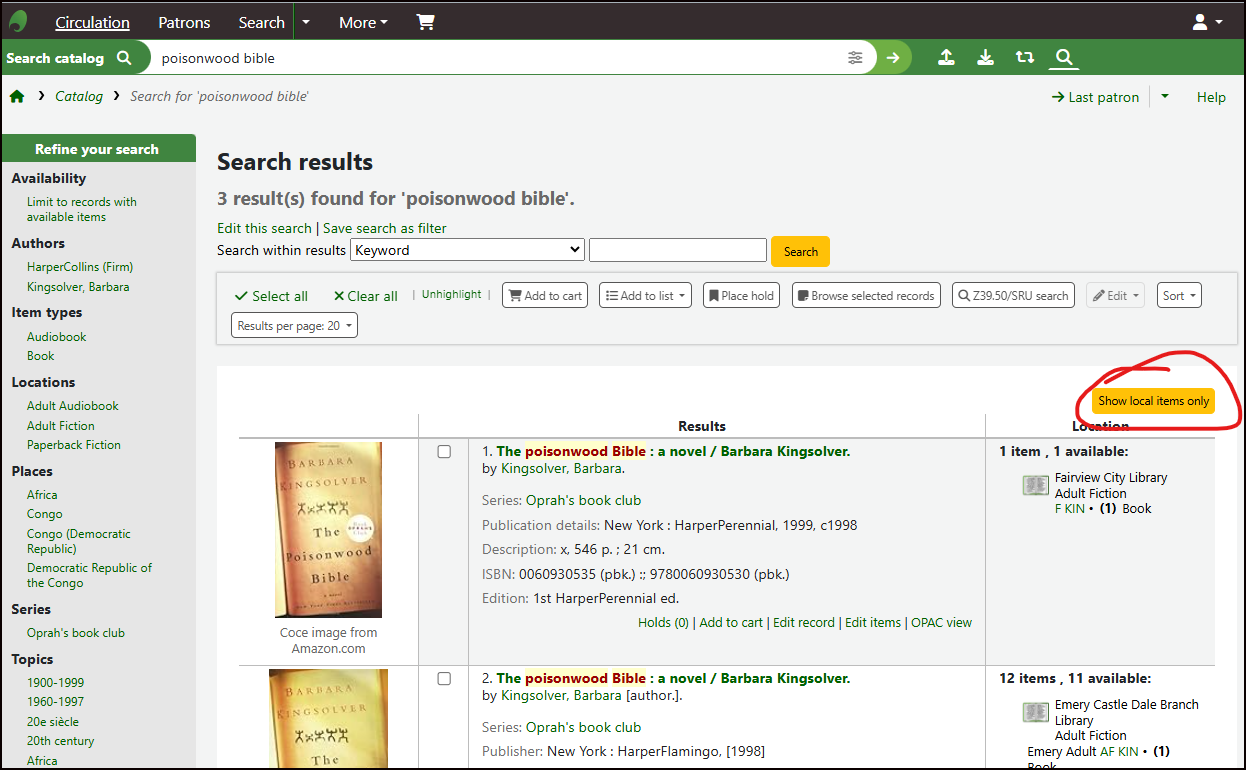This screenshot has height=770, width=1246.
Task: Check the box for result 1
Action: (445, 452)
